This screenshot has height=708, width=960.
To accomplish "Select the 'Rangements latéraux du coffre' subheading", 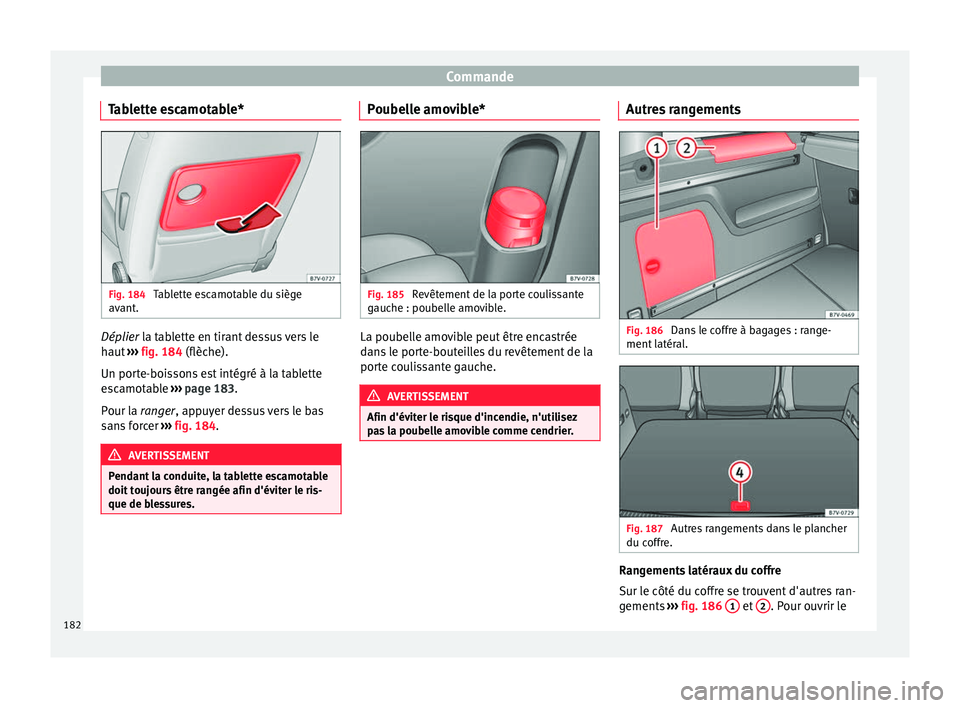I will tap(700, 571).
